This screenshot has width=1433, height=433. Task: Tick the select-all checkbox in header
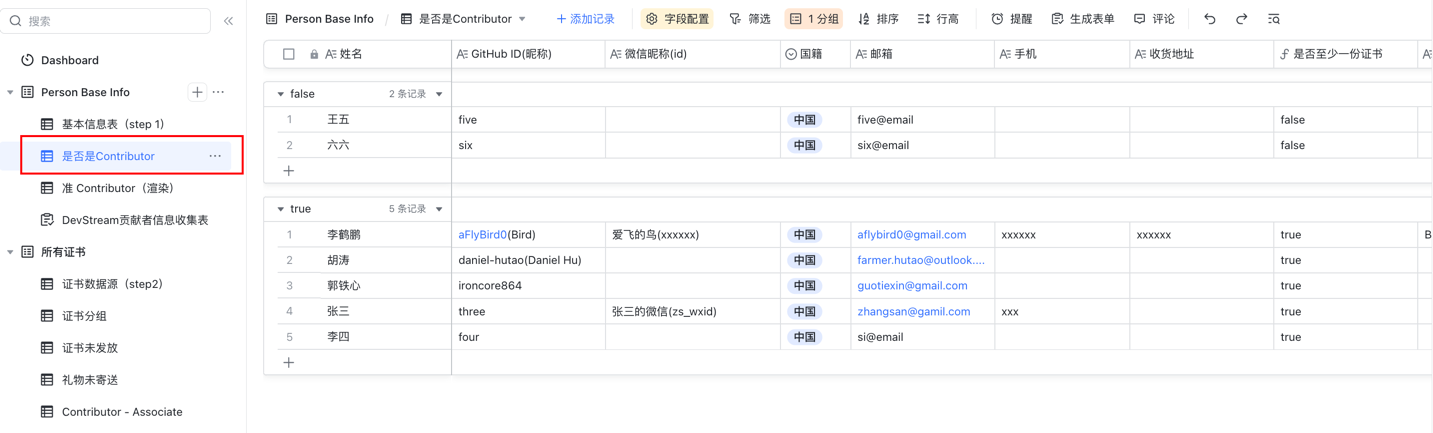(289, 54)
